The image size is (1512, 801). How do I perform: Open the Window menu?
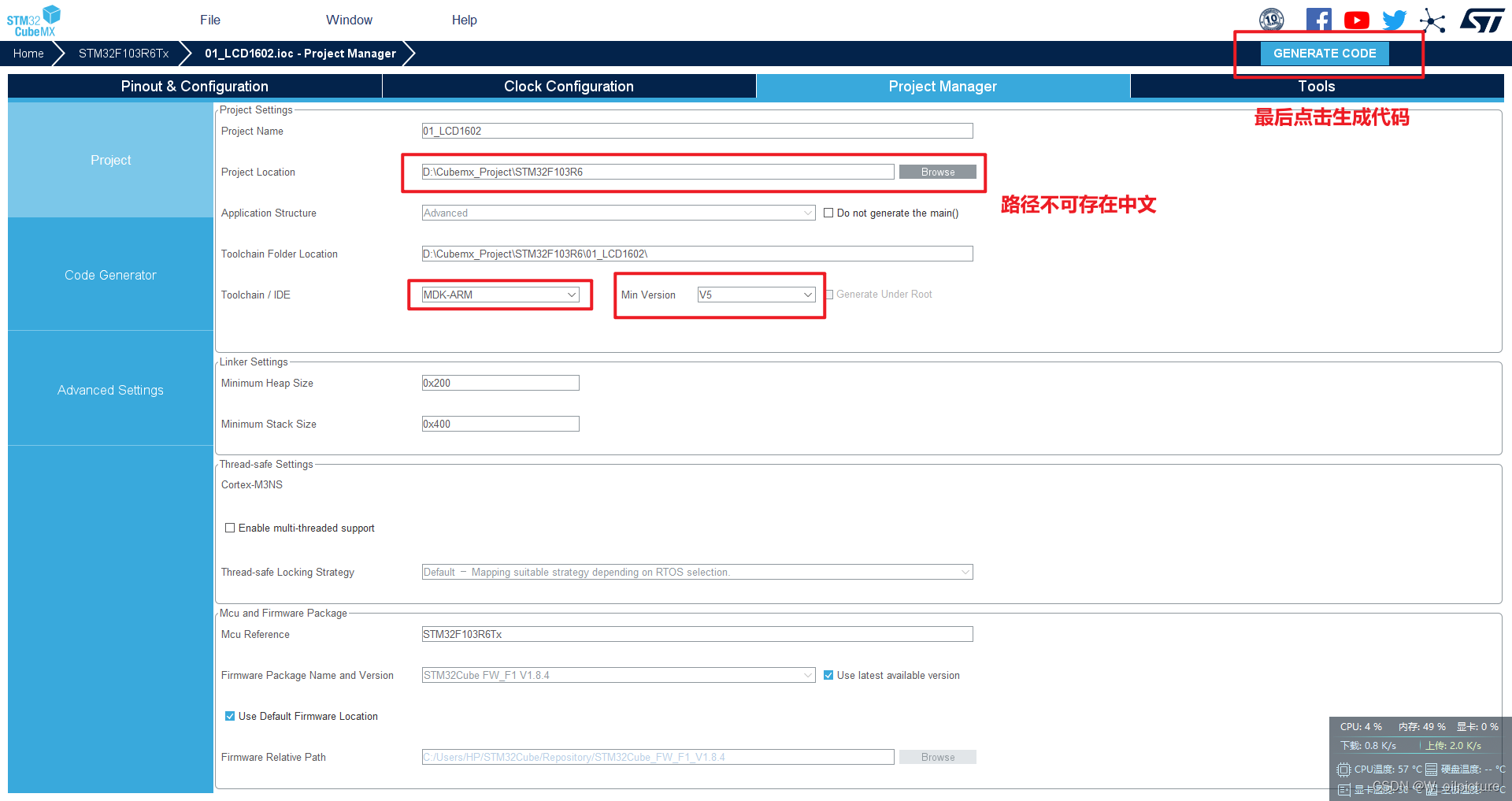coord(349,20)
